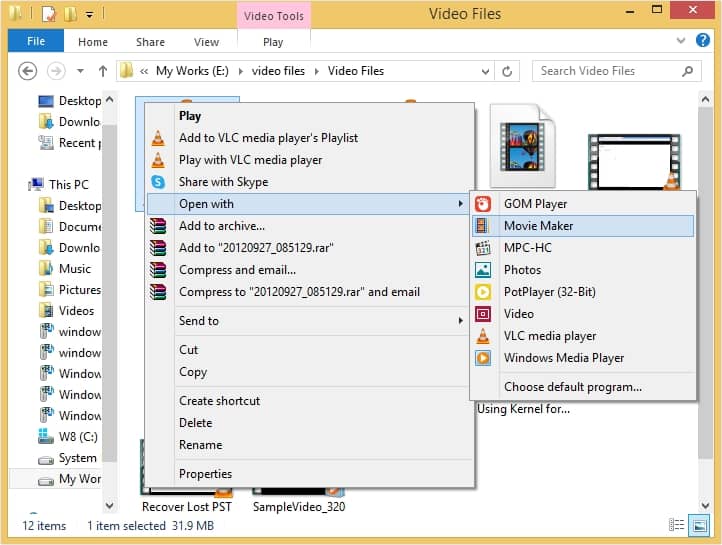Select W8 (C:) drive in navigation pane
The image size is (722, 545).
[78, 436]
